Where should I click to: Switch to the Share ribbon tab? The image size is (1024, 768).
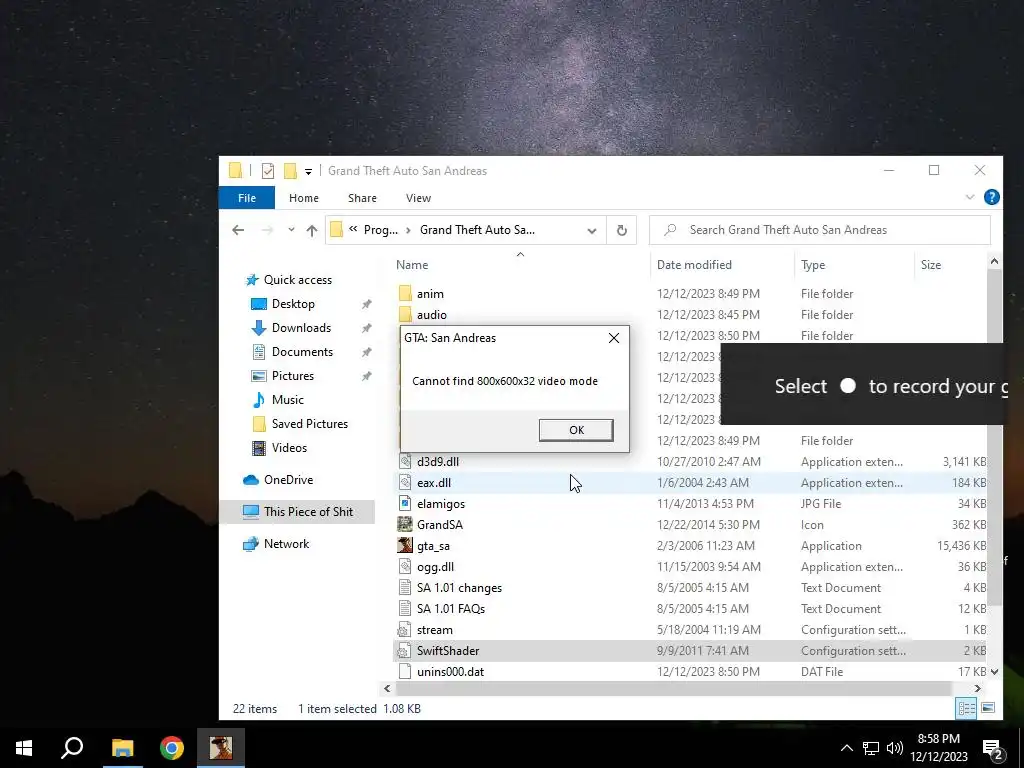362,198
